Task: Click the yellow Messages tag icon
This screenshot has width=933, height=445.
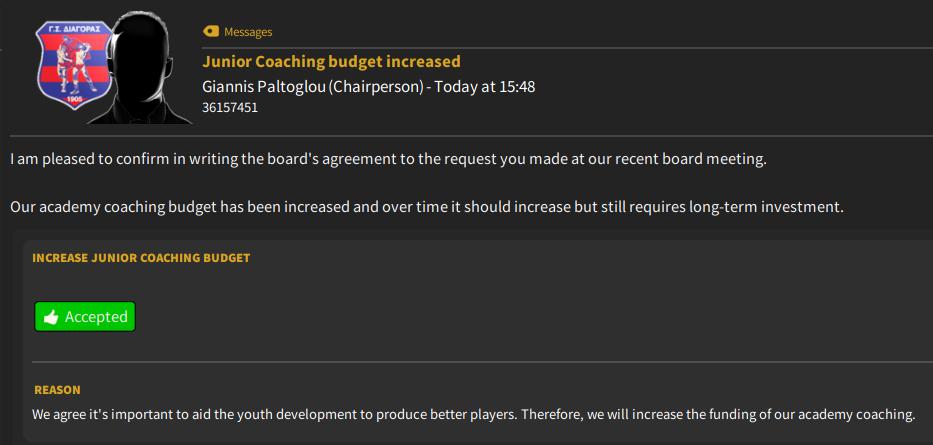Action: (210, 32)
